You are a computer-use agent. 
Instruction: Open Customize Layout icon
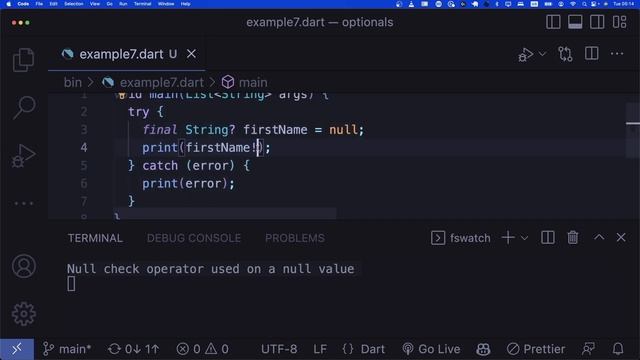coord(620,22)
